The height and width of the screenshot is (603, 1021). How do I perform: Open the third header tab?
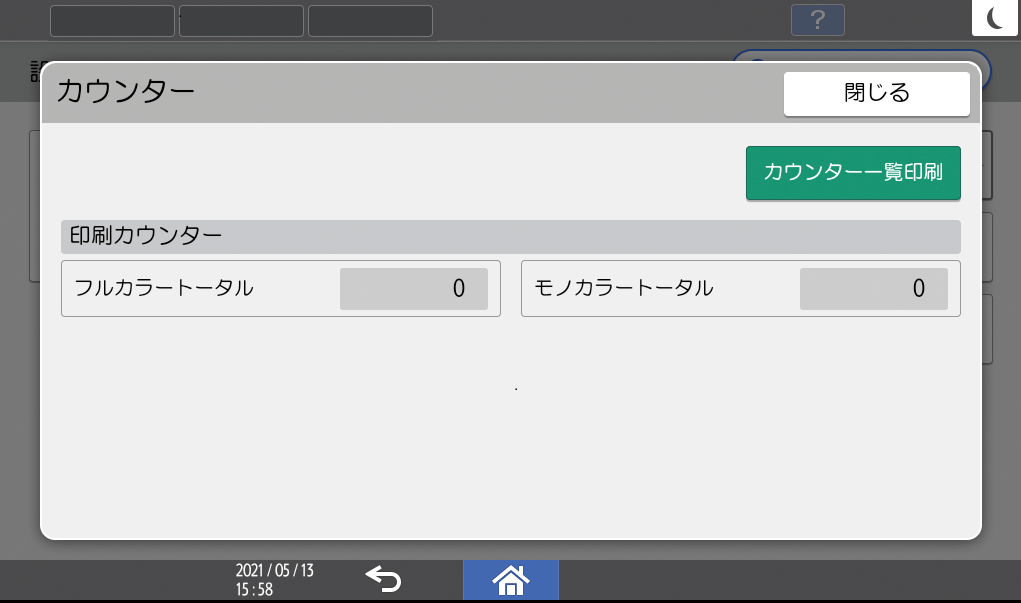coord(370,21)
